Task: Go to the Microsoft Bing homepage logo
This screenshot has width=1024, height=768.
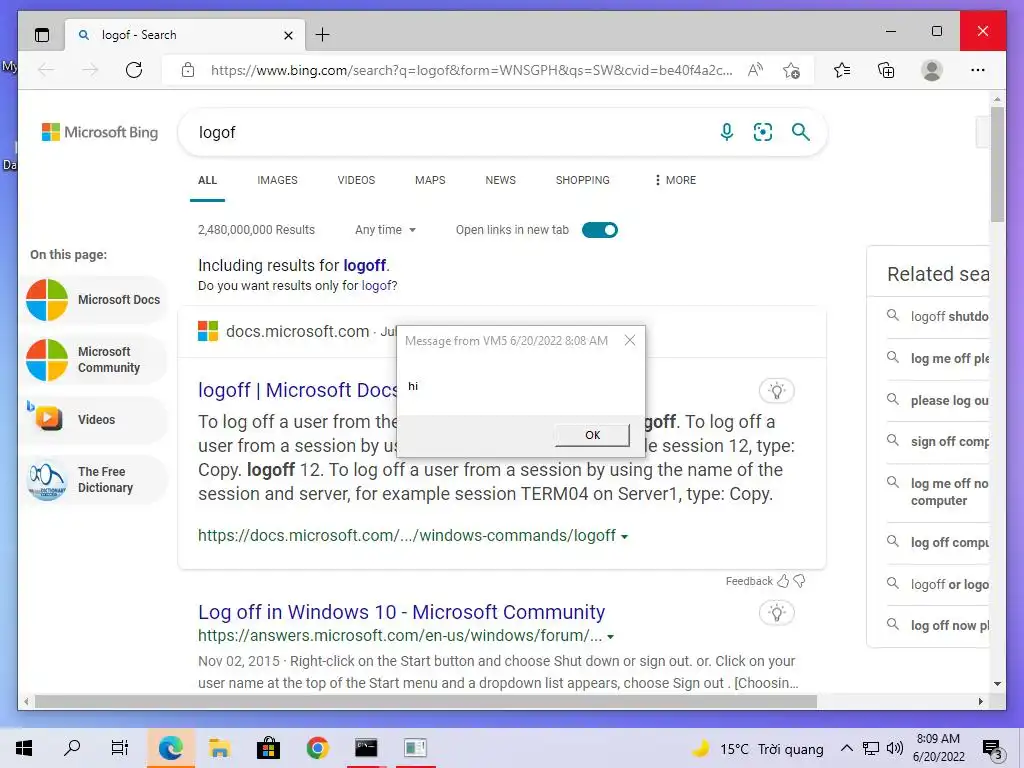Action: point(100,132)
